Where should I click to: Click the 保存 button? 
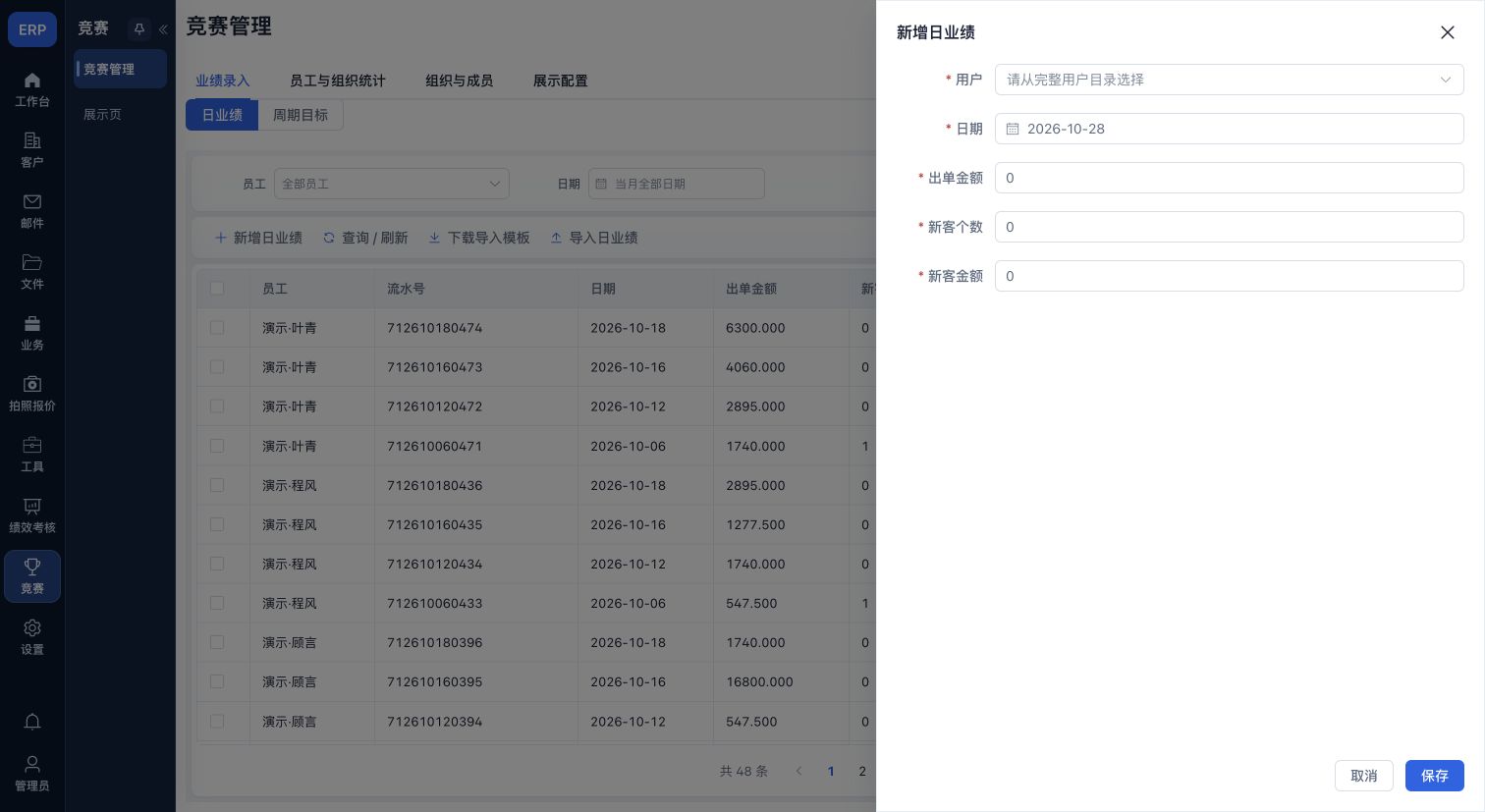(x=1435, y=776)
